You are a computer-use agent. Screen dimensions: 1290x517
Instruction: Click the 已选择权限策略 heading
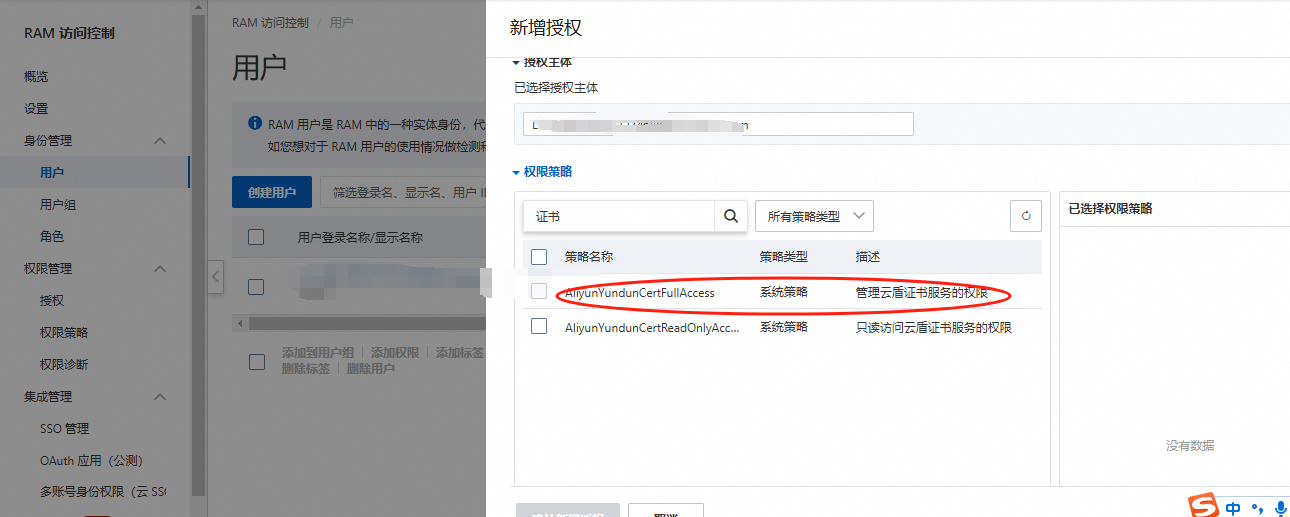(x=1110, y=209)
